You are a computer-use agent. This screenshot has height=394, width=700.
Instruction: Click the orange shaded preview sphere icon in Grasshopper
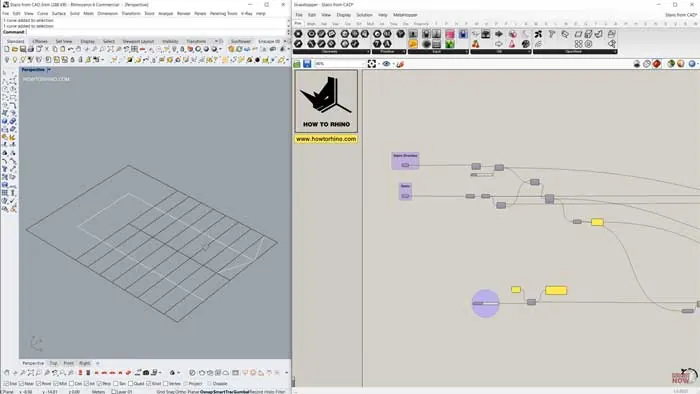pos(680,64)
